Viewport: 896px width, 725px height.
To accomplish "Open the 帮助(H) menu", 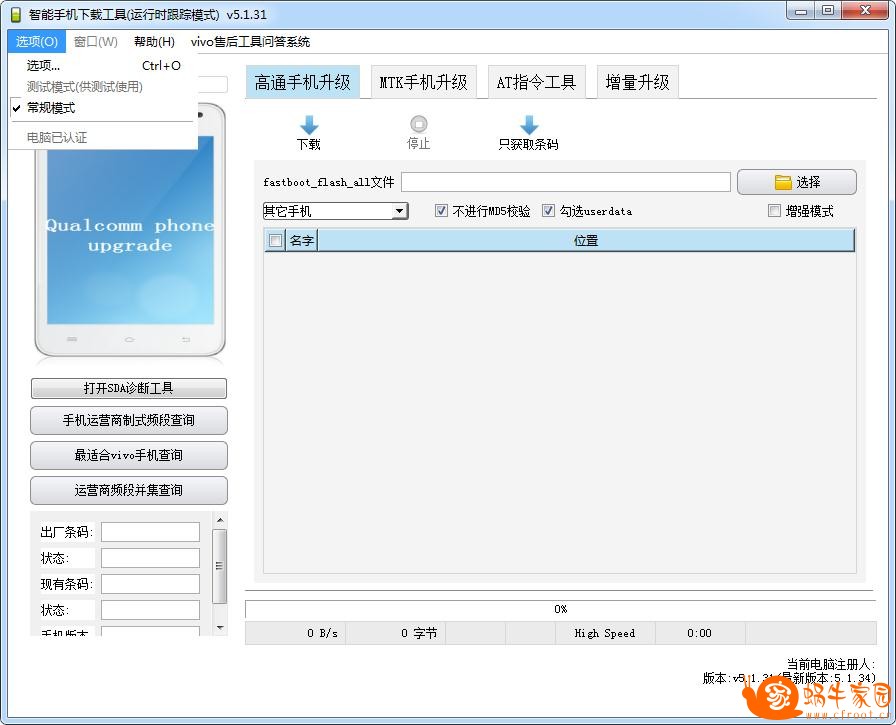I will tap(154, 42).
